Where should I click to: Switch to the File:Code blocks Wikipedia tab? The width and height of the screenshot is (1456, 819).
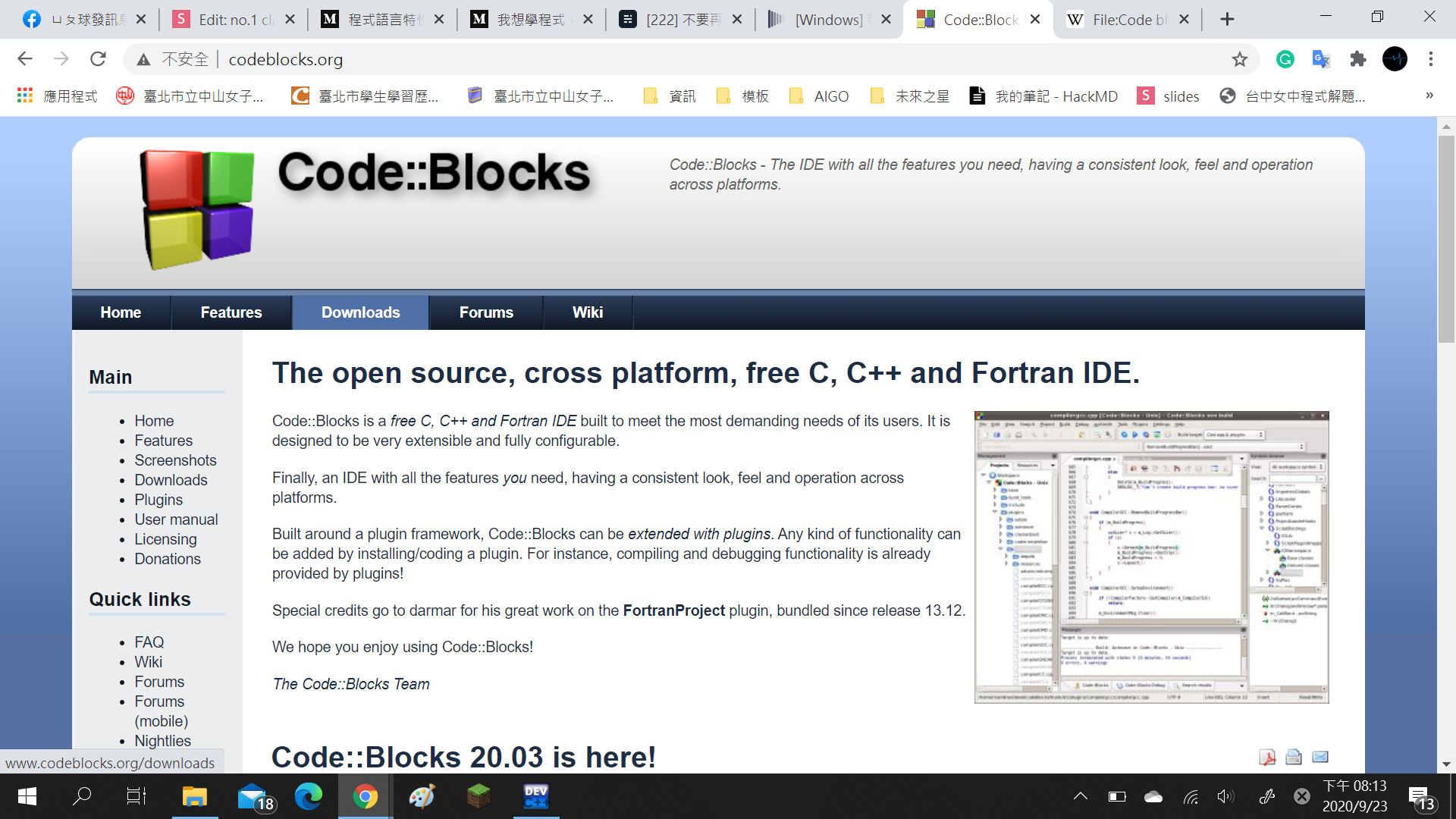[1122, 20]
